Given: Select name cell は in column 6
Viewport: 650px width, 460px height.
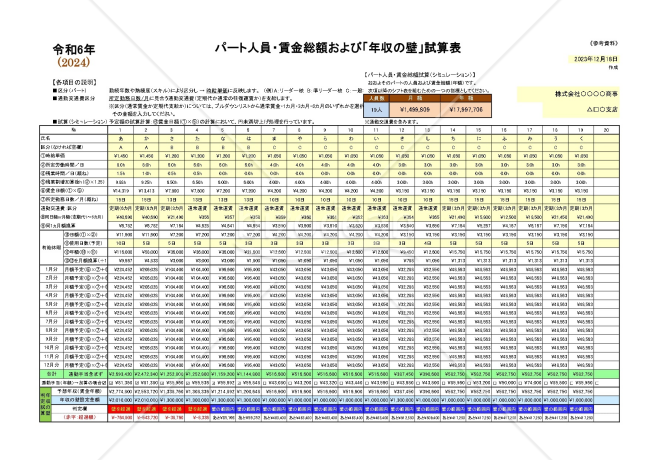Looking at the screenshot, I should (x=248, y=139).
